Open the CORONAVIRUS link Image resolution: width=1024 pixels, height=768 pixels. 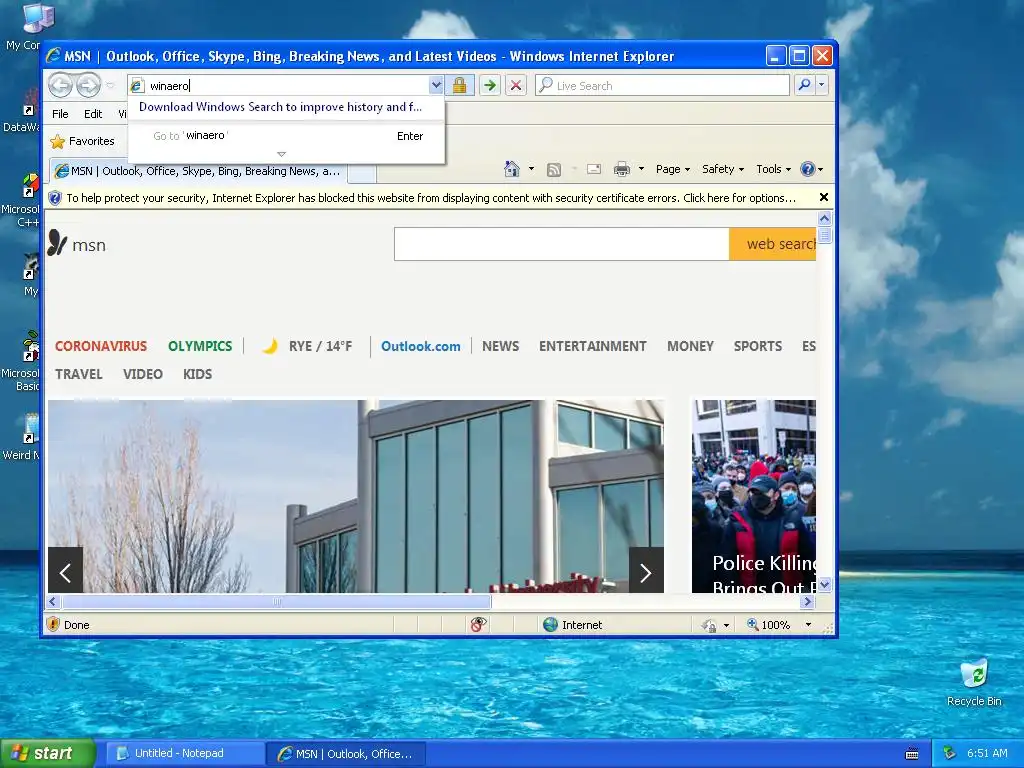click(x=101, y=346)
